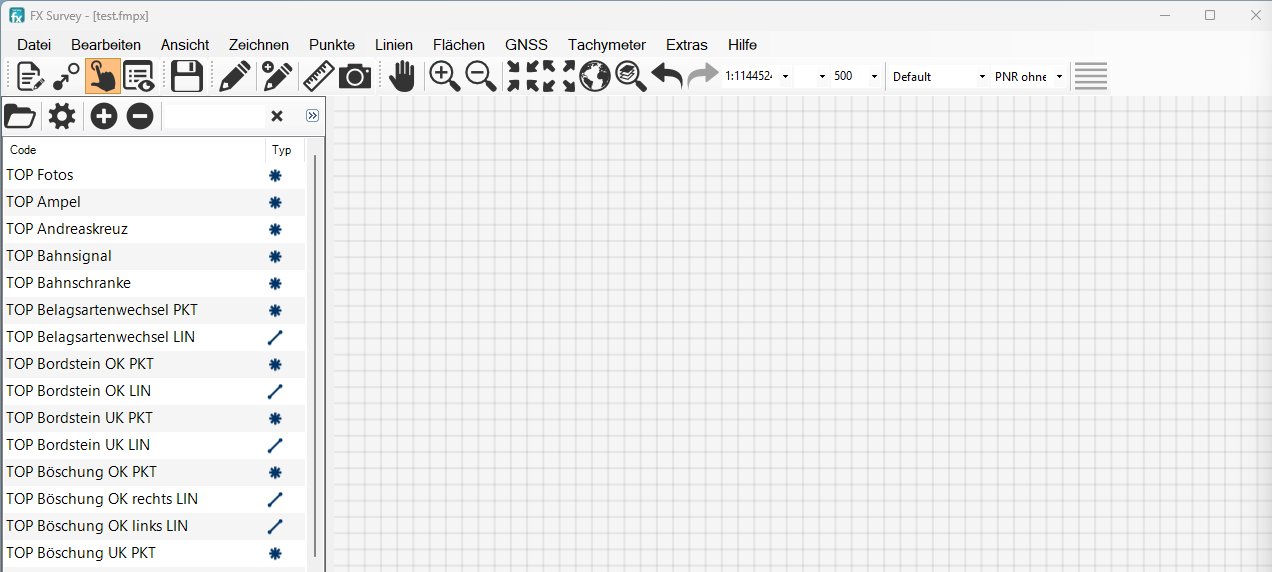
Task: Click the zoom out magnifier
Action: click(x=481, y=76)
